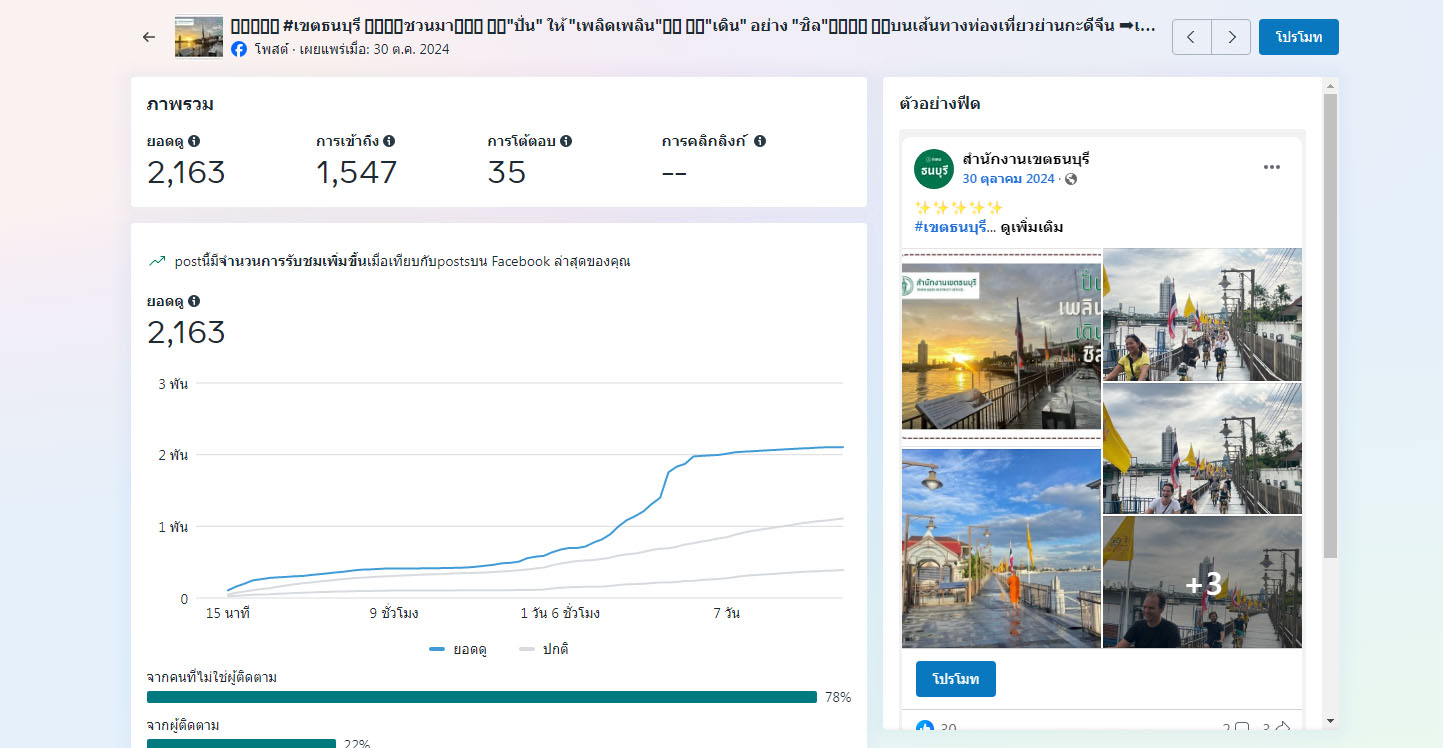Image resolution: width=1443 pixels, height=748 pixels.
Task: Click the Facebook logo beside โพสต์ label
Action: 239,49
